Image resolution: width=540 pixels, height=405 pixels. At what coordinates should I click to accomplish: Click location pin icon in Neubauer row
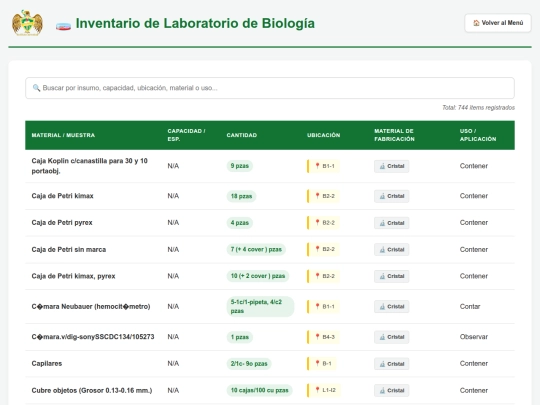(x=318, y=306)
